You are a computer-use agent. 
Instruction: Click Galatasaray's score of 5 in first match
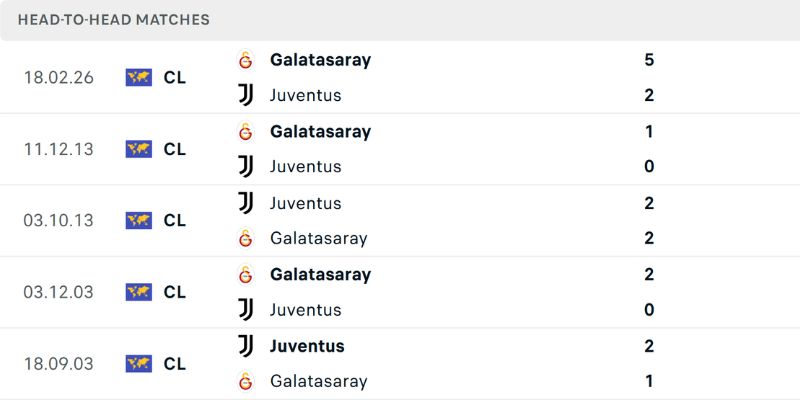[x=649, y=60]
